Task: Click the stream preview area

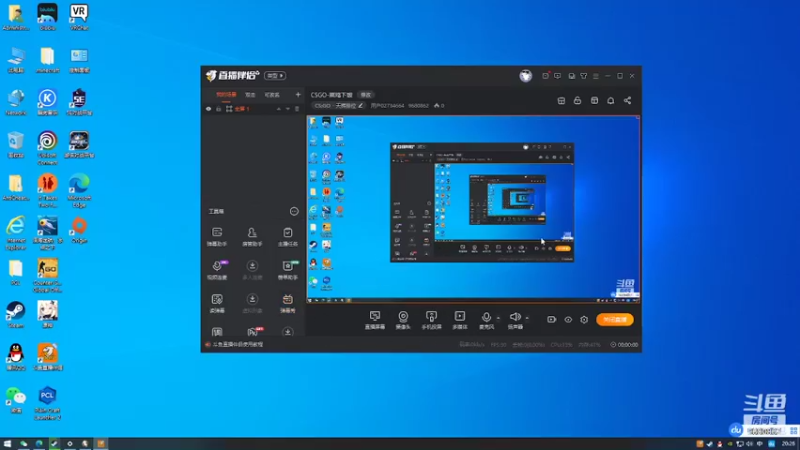Action: coord(473,209)
